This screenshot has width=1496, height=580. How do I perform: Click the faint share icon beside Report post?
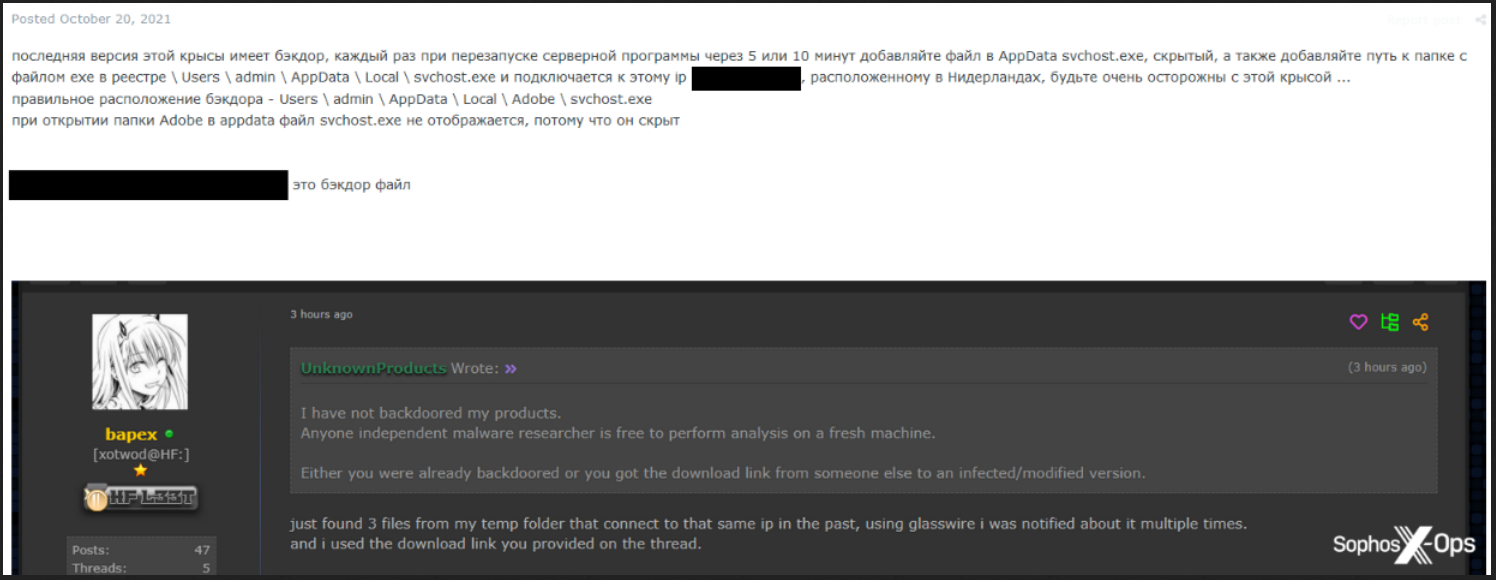click(1480, 19)
